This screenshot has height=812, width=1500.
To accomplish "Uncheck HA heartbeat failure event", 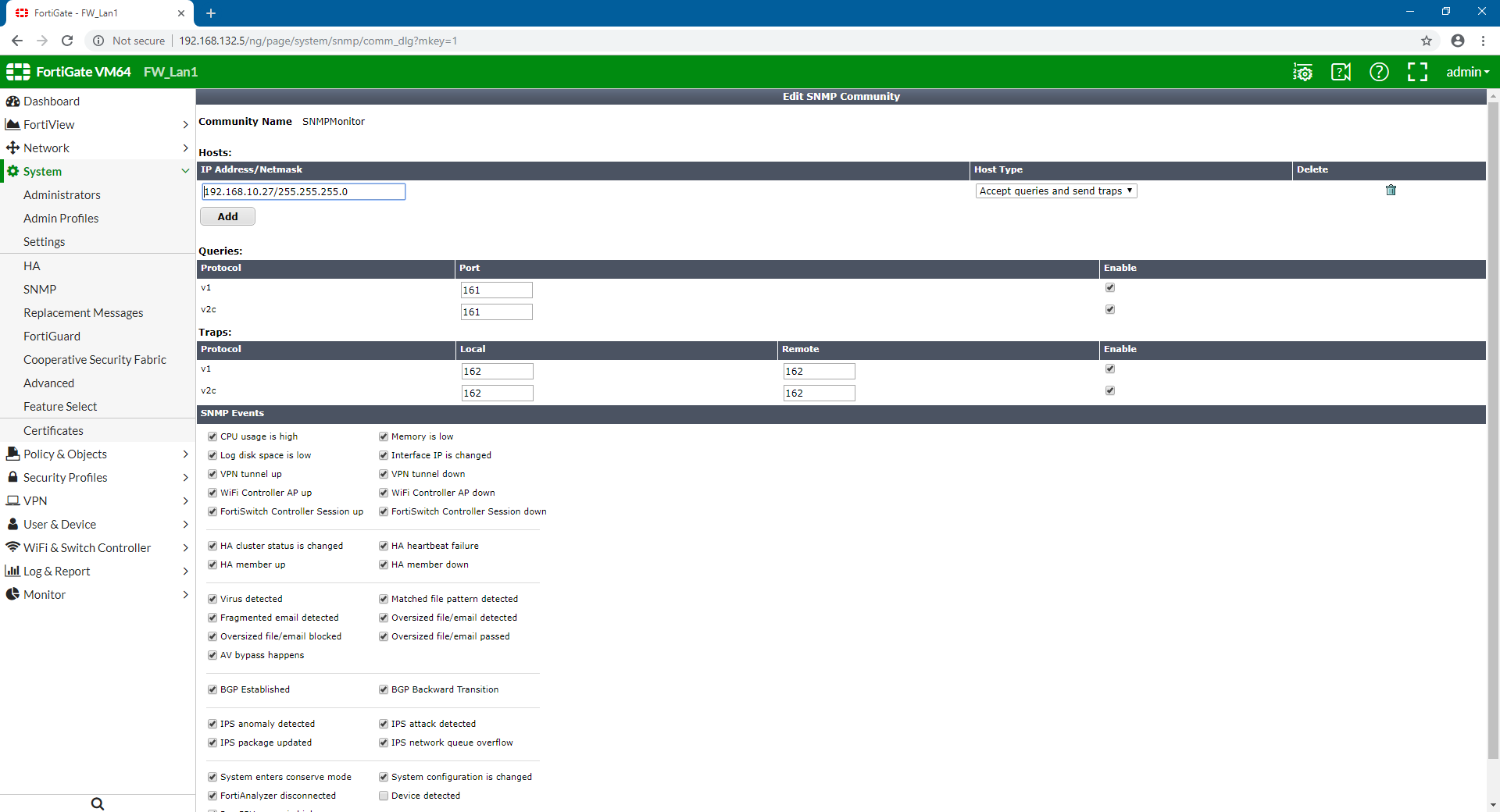I will click(x=384, y=546).
